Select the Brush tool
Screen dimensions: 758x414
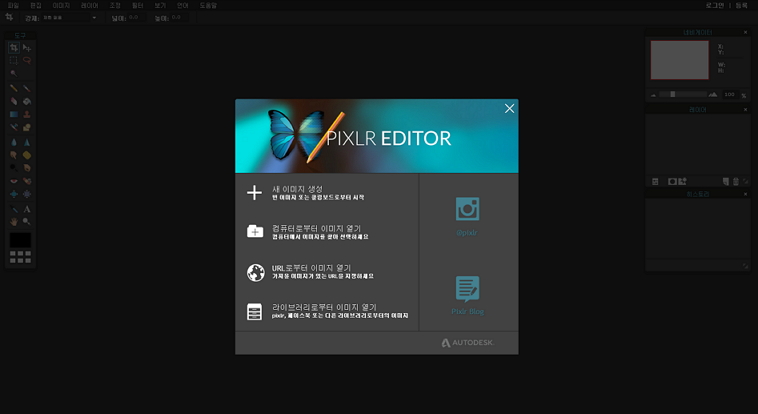[x=27, y=88]
